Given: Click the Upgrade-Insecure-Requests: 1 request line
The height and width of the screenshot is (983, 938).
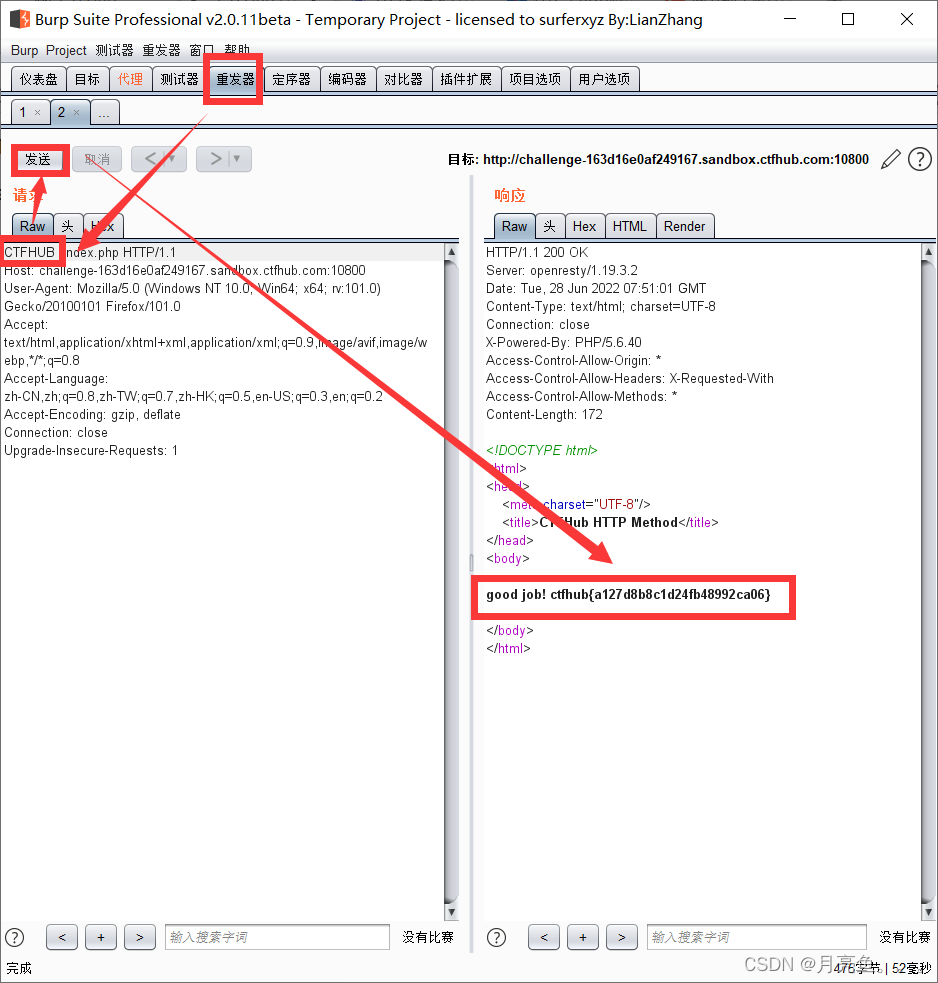Looking at the screenshot, I should tap(91, 450).
